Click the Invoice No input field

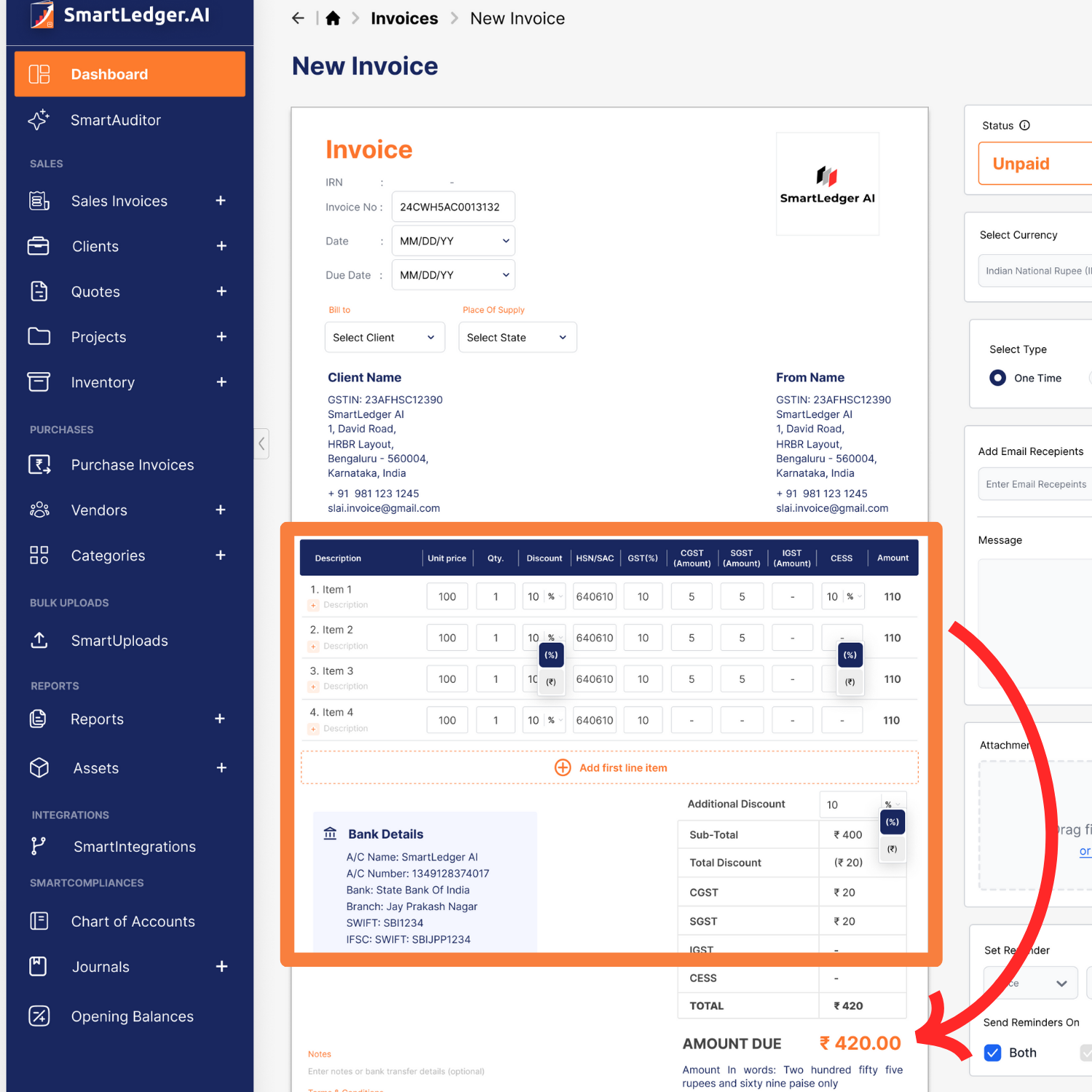(453, 207)
